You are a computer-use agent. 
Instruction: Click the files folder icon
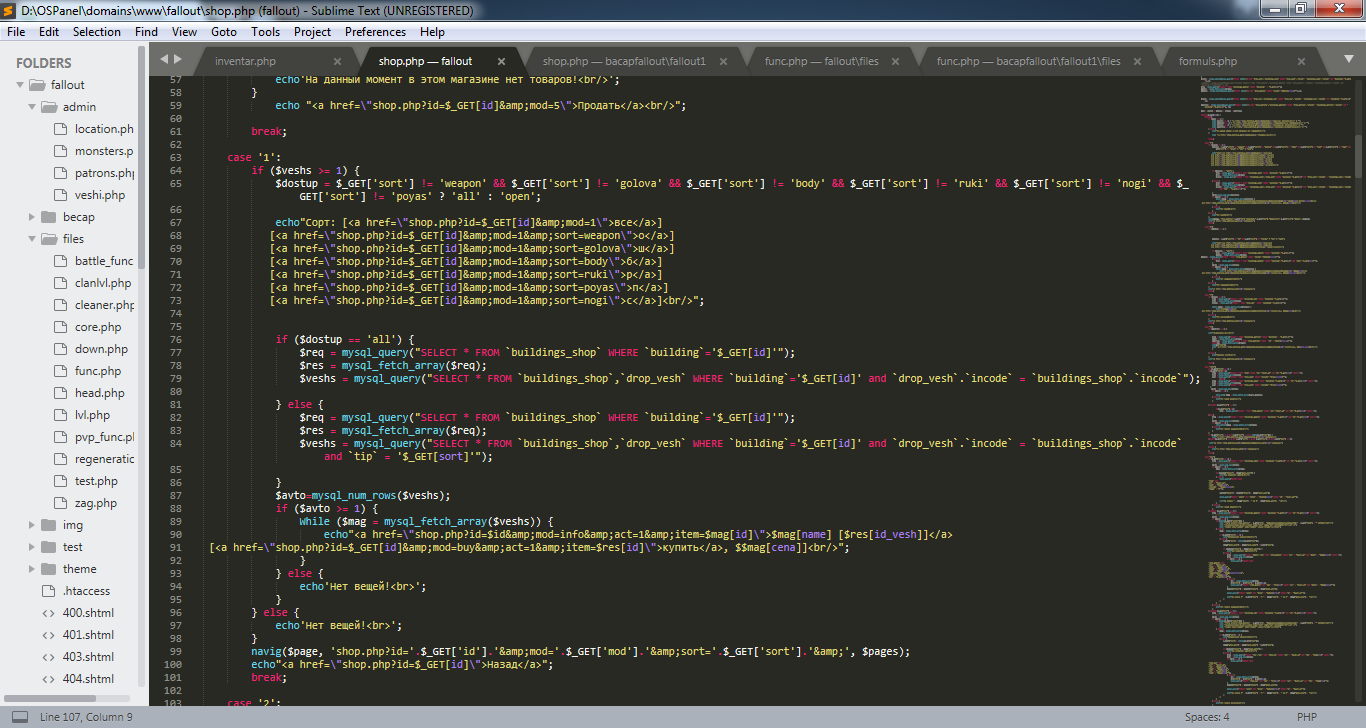(48, 239)
